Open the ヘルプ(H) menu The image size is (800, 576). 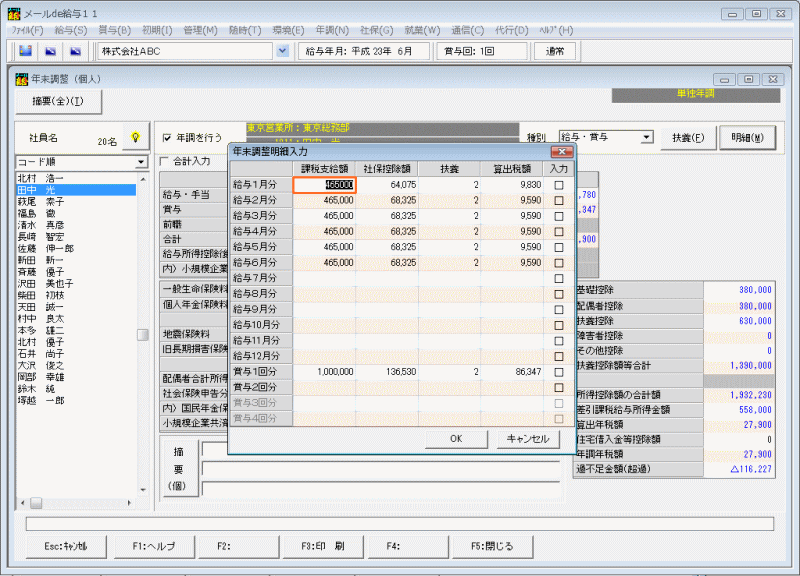(556, 30)
